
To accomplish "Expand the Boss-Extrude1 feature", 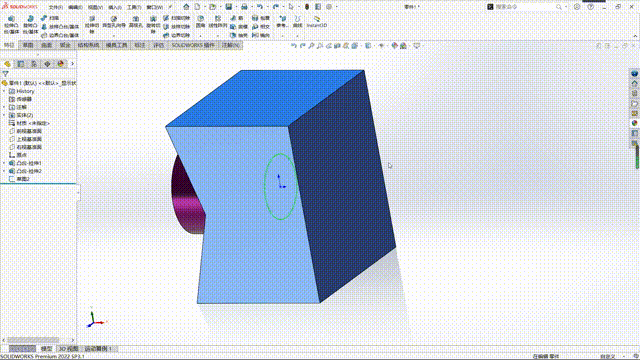I will click(x=4, y=163).
